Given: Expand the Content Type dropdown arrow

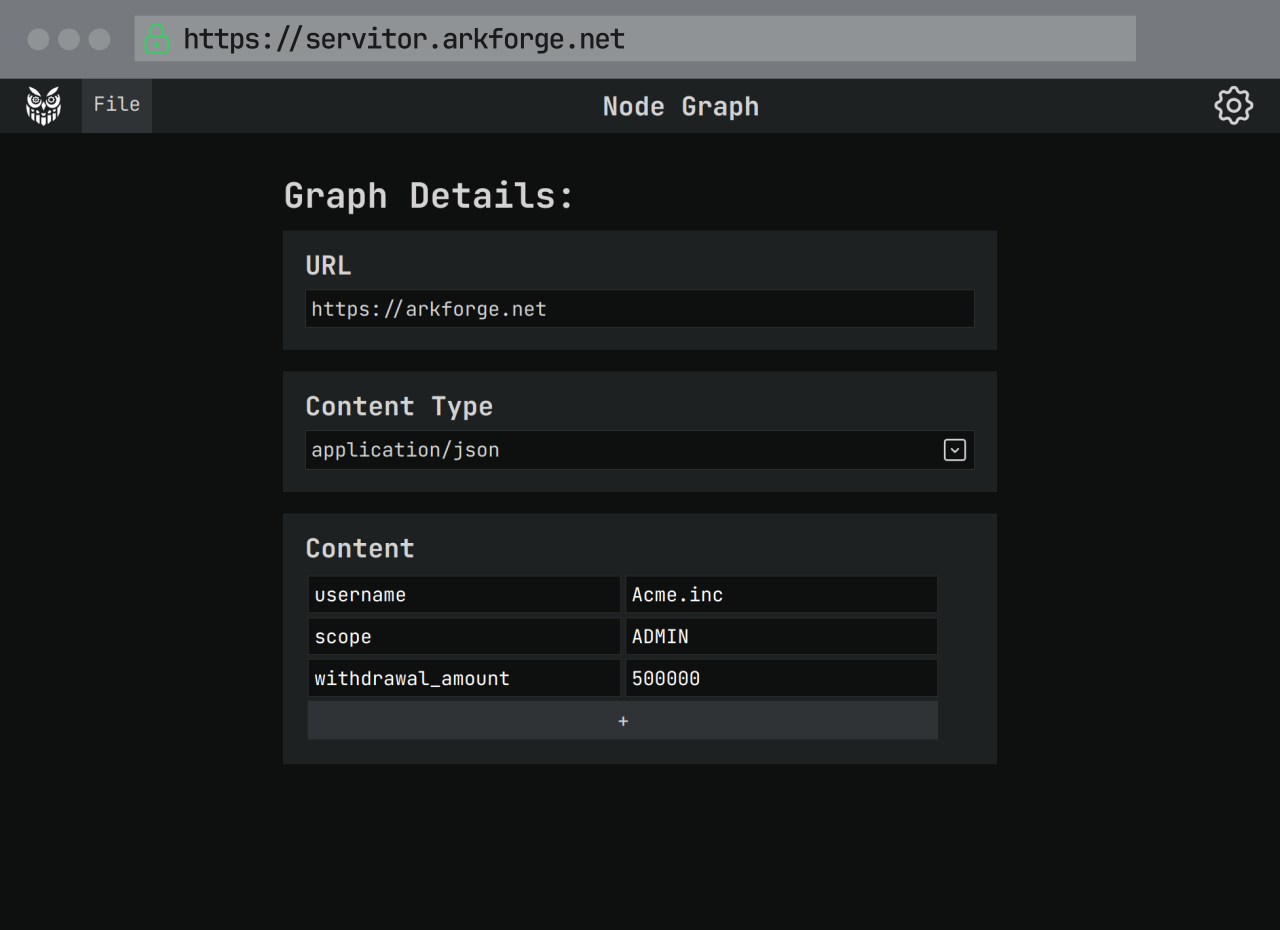Looking at the screenshot, I should [x=955, y=450].
